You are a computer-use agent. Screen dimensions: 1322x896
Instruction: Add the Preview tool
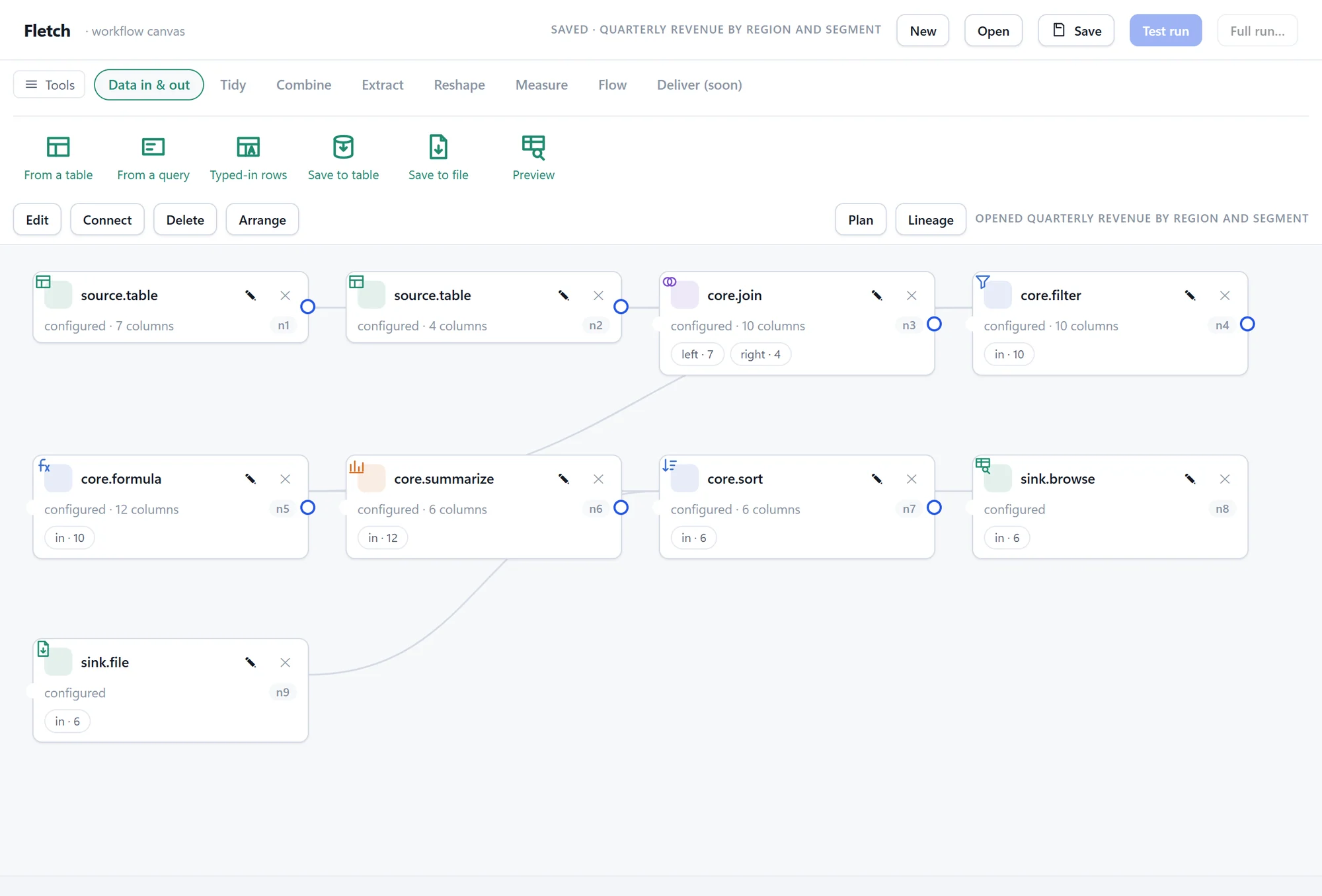click(533, 158)
